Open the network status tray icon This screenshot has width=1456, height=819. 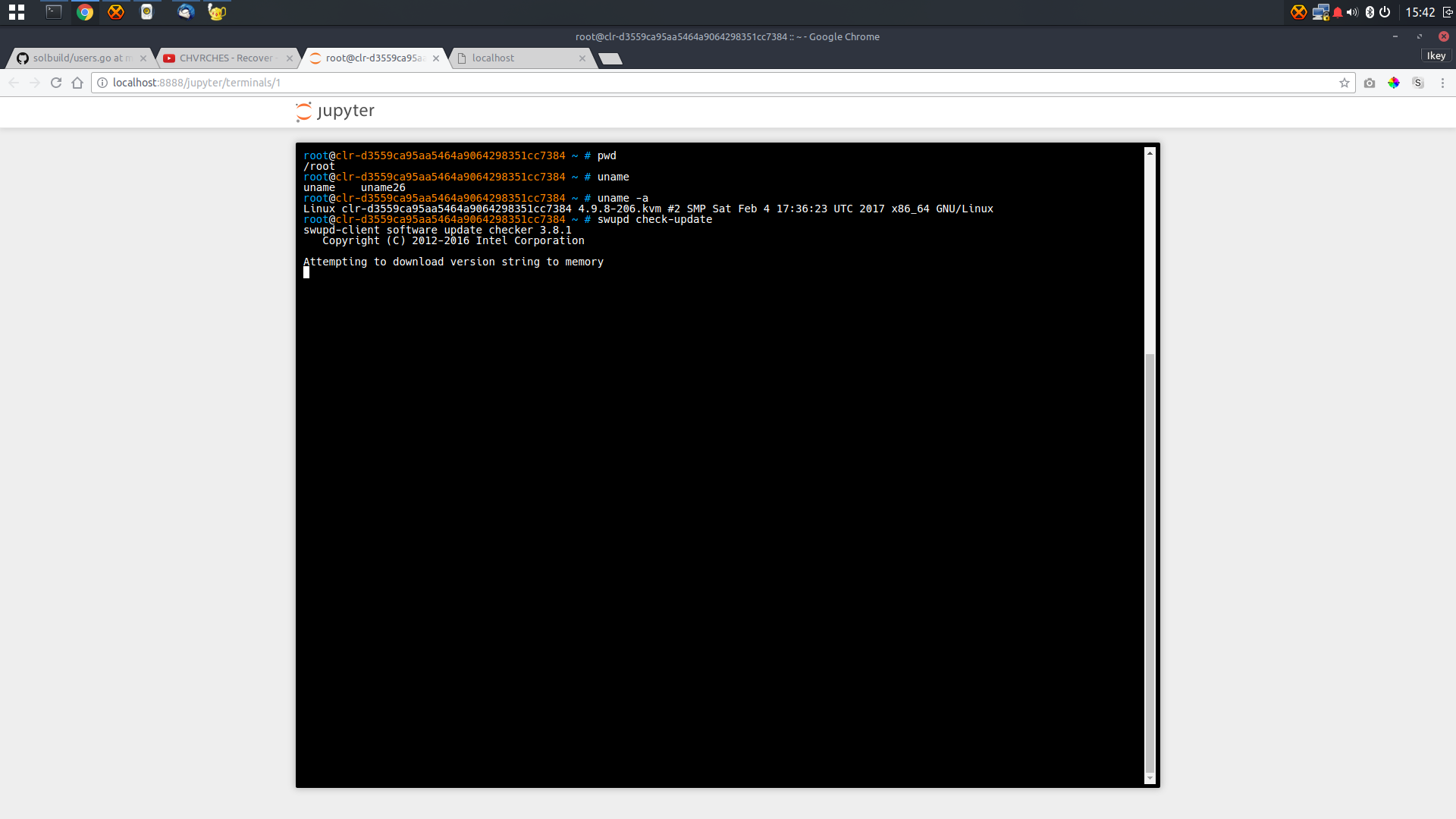(x=1321, y=12)
